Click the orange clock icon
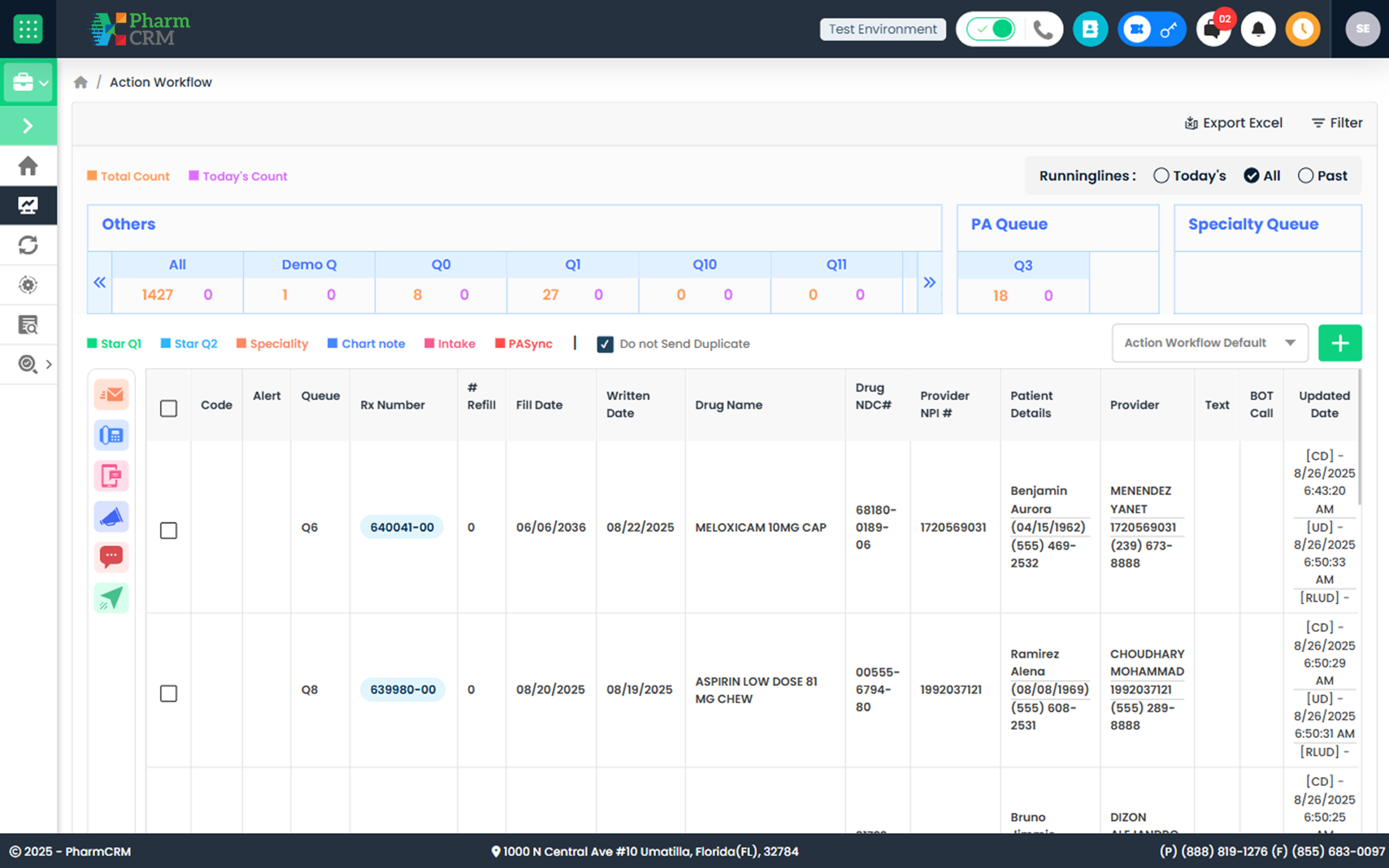The width and height of the screenshot is (1389, 868). (x=1303, y=29)
